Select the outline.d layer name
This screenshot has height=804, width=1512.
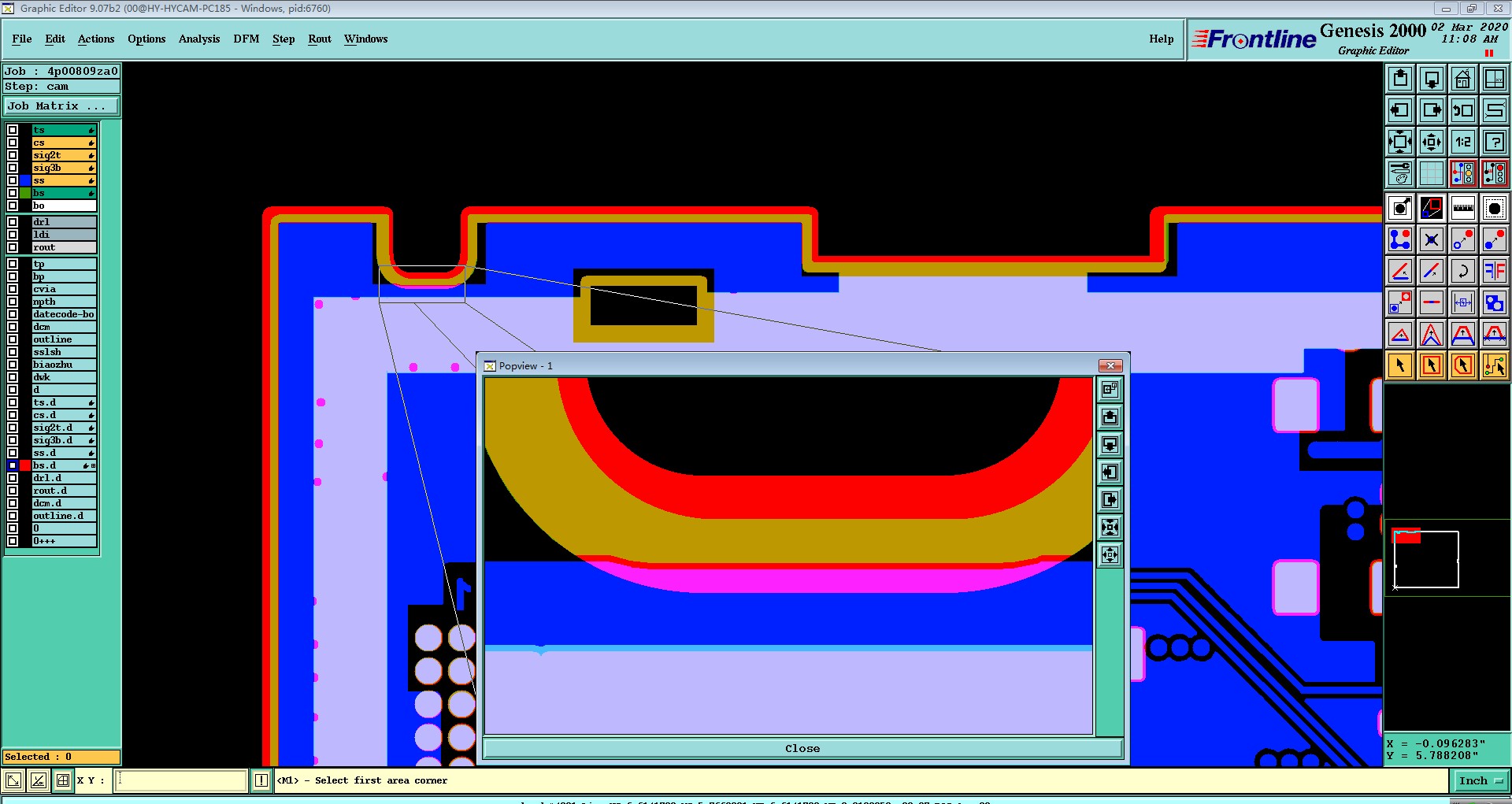pos(64,516)
